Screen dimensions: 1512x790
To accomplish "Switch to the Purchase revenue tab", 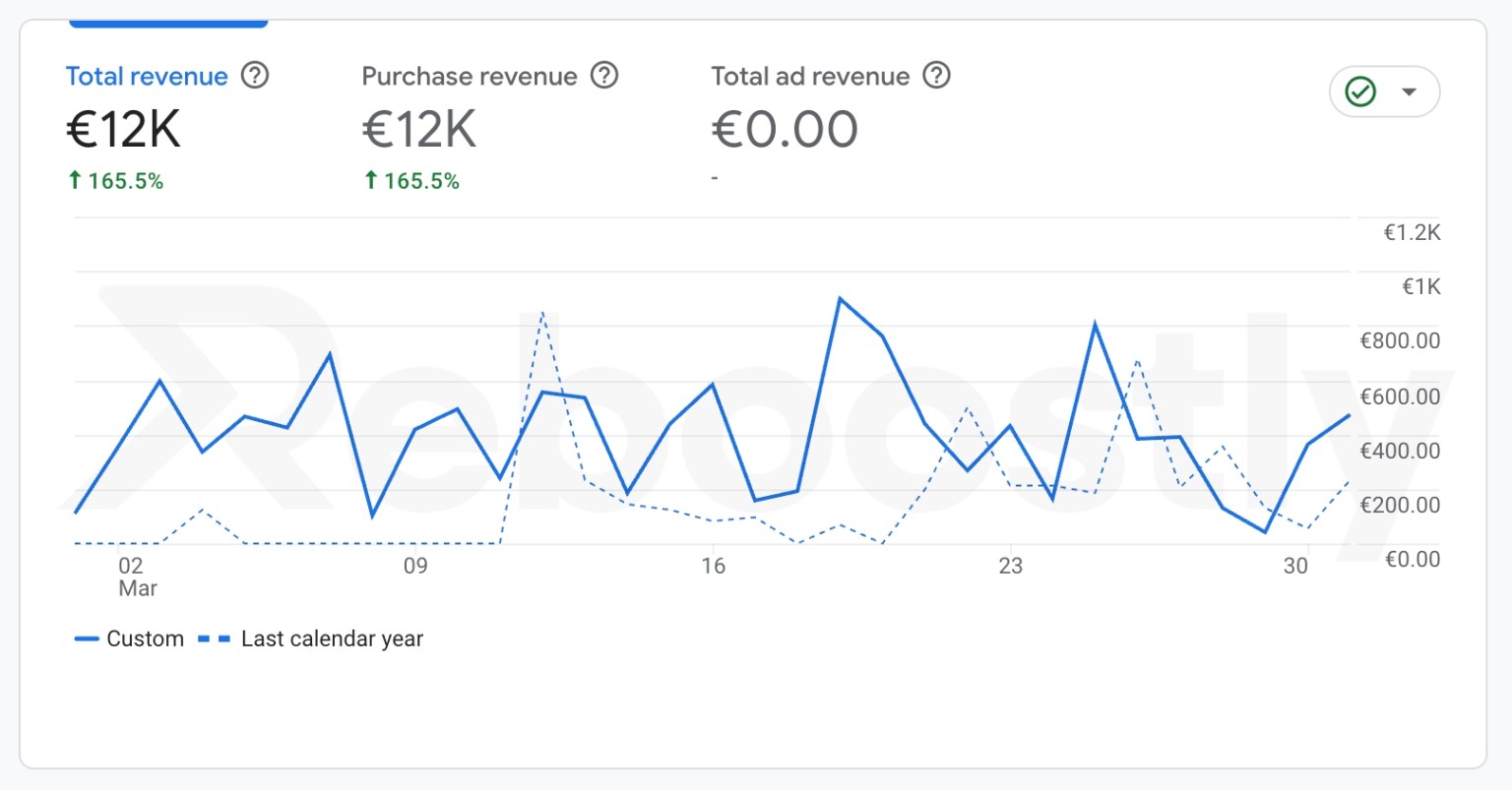I will 470,76.
